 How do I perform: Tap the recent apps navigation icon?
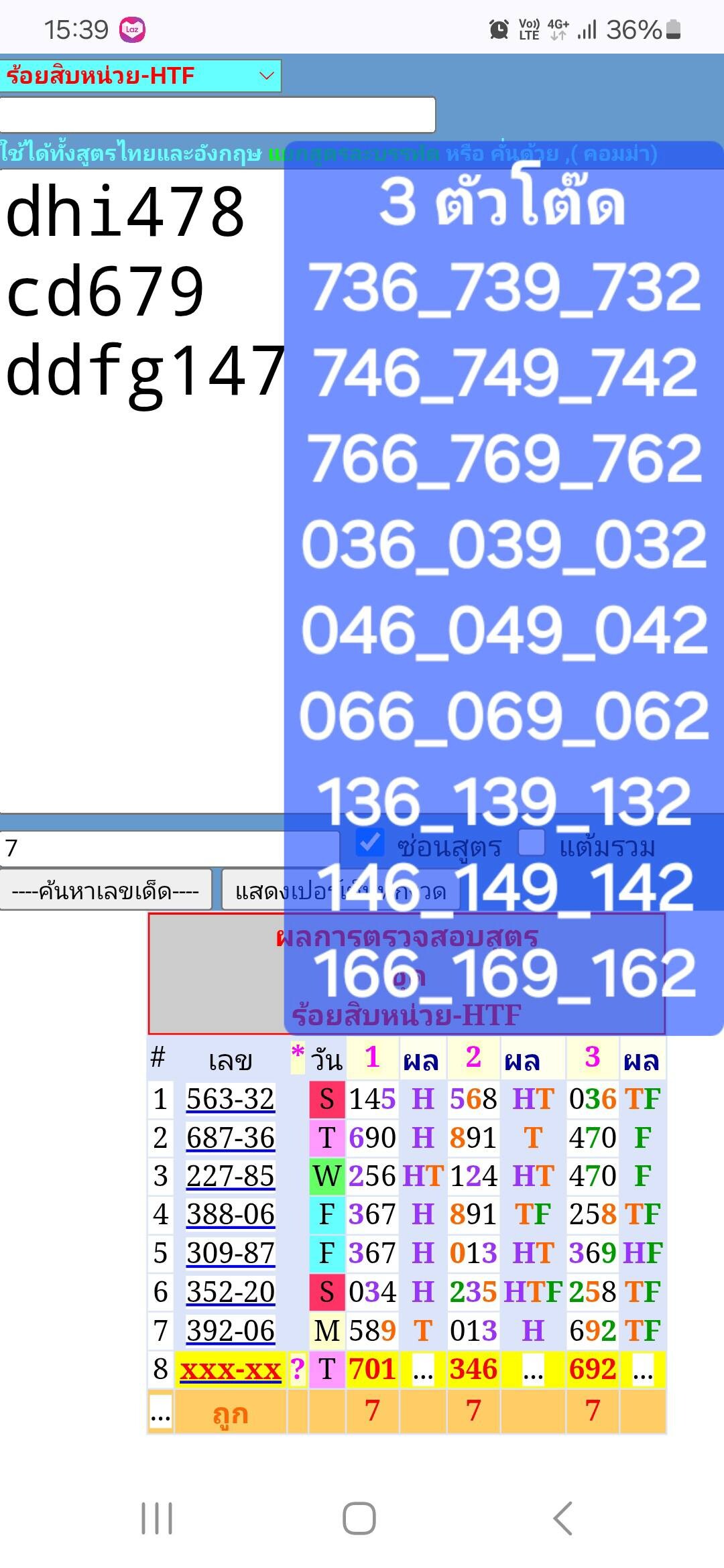[x=157, y=1518]
